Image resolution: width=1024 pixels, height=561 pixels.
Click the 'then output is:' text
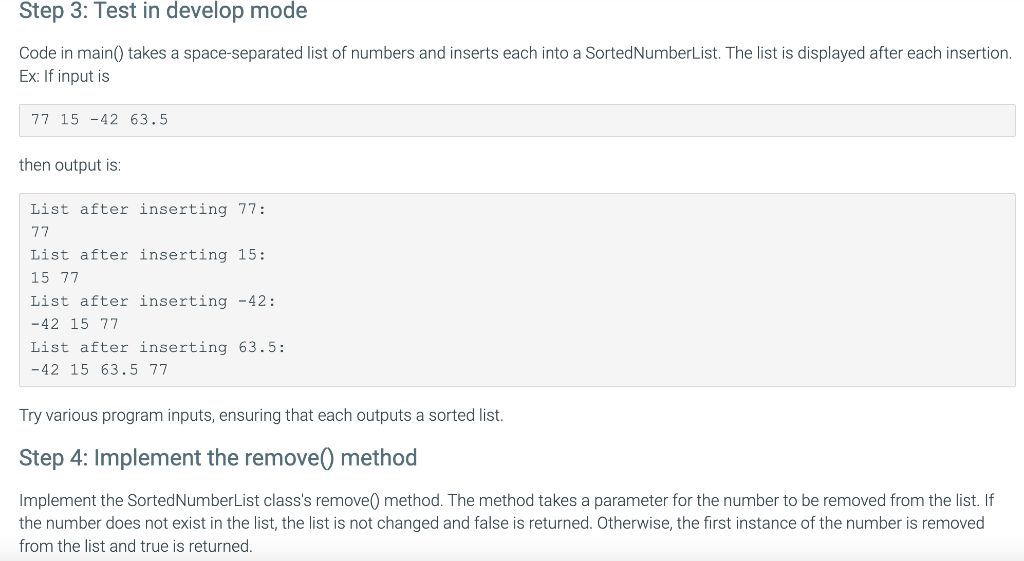70,165
